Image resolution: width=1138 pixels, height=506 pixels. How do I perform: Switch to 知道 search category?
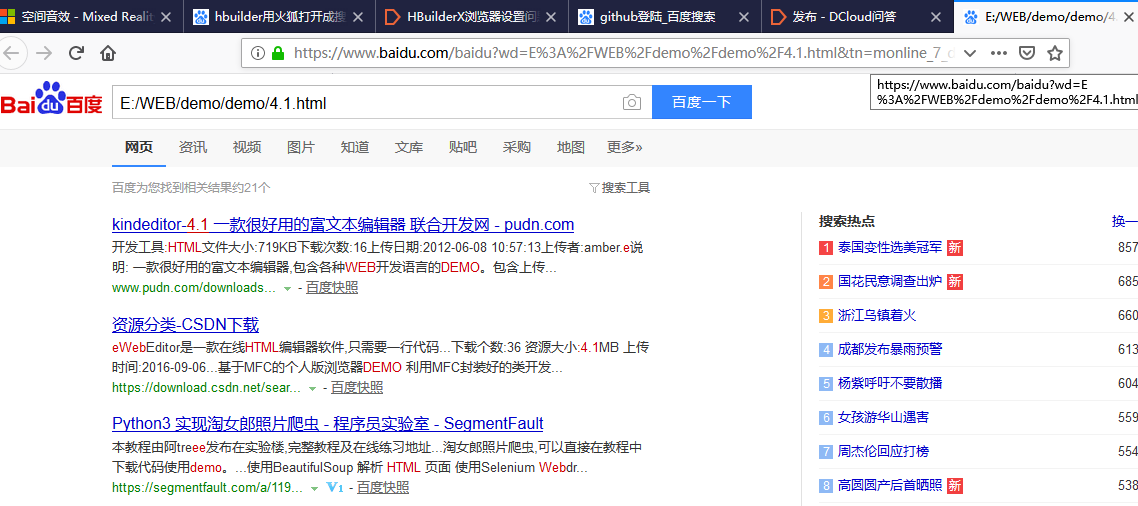[355, 147]
